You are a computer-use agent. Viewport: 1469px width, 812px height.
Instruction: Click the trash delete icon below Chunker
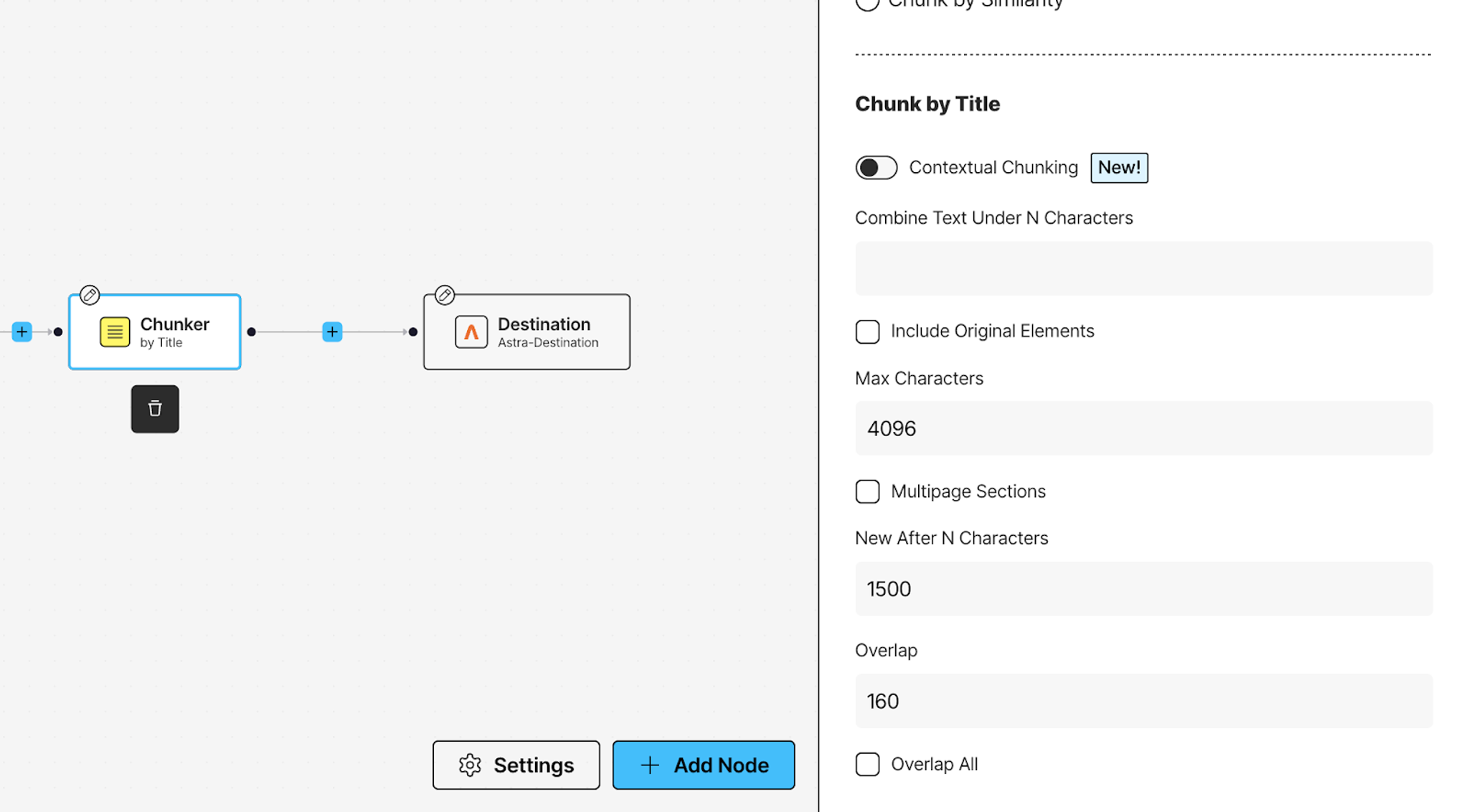(155, 409)
